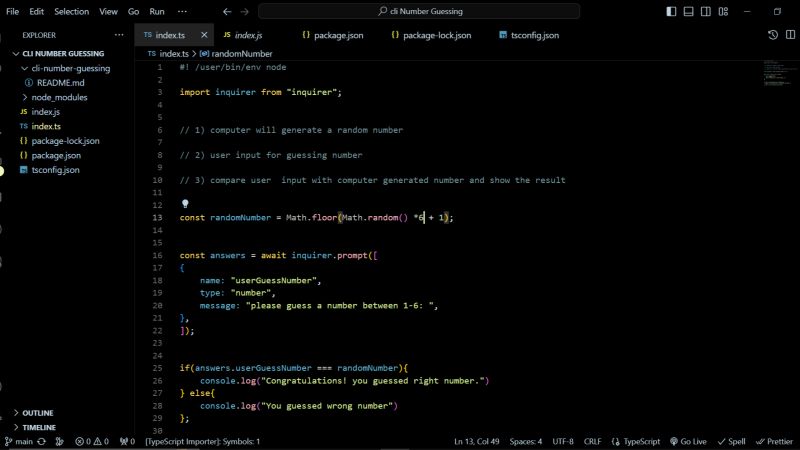This screenshot has width=800, height=450.
Task: Split the editor to the right
Action: click(x=790, y=35)
